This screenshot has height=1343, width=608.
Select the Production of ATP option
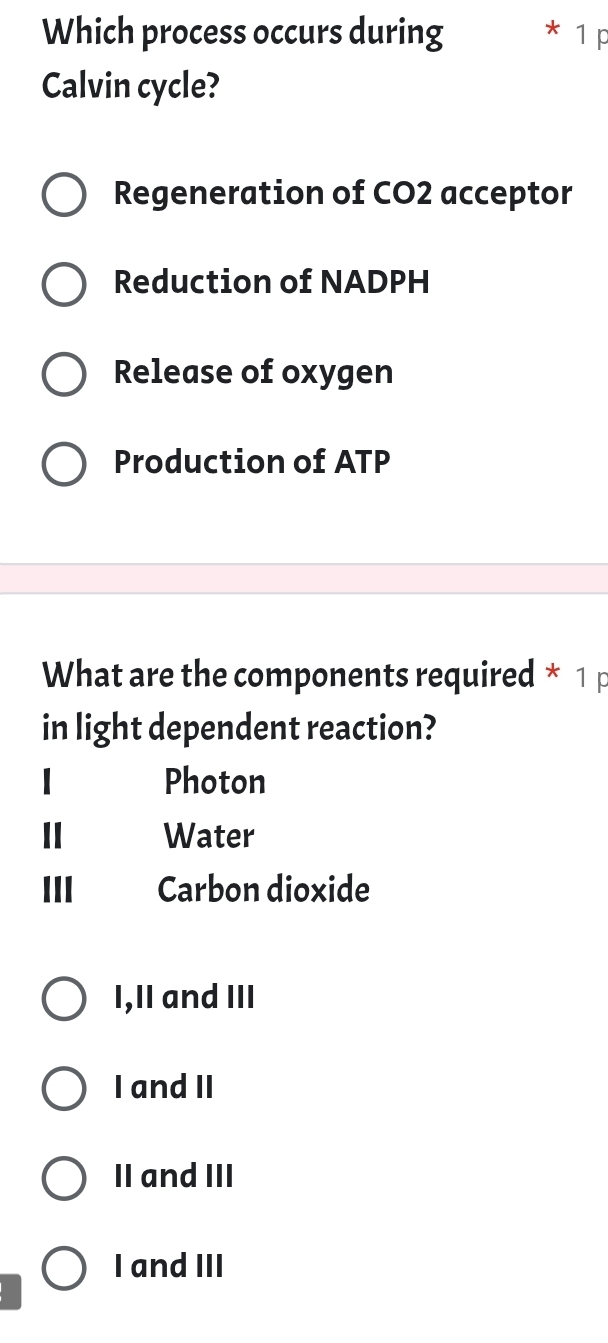click(x=64, y=463)
